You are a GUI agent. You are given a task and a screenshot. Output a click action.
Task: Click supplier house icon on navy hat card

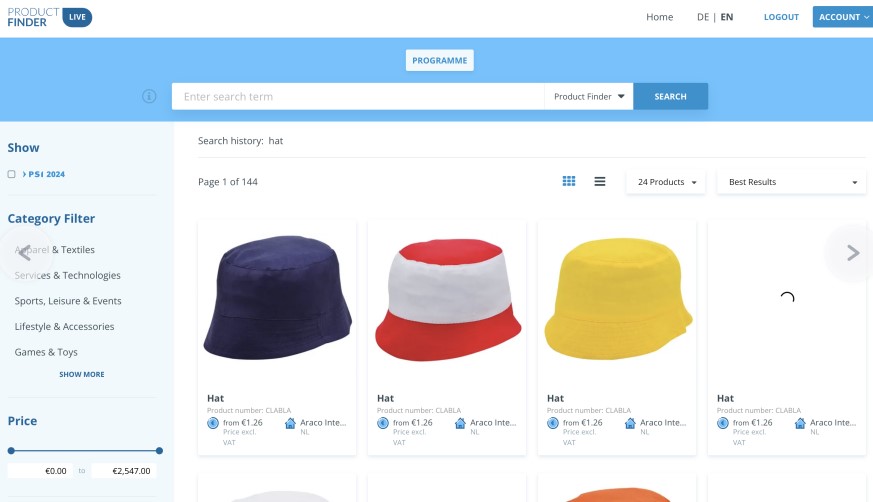[290, 424]
